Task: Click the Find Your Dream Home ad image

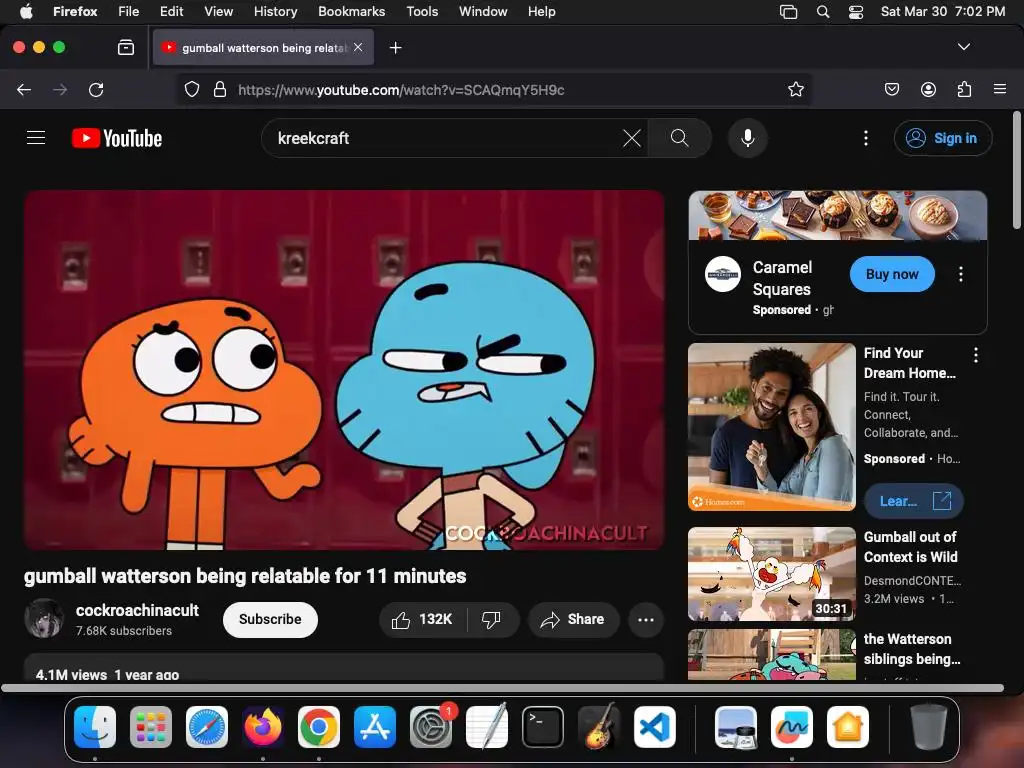Action: pos(772,426)
